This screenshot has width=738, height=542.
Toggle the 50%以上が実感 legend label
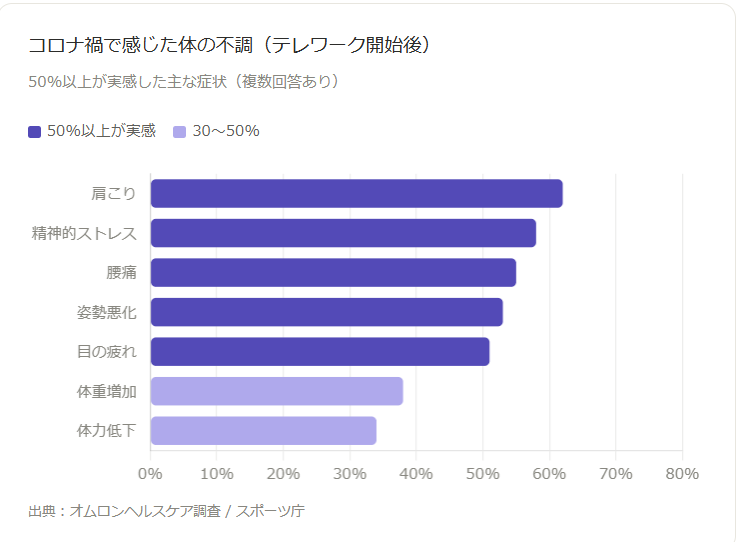point(101,131)
